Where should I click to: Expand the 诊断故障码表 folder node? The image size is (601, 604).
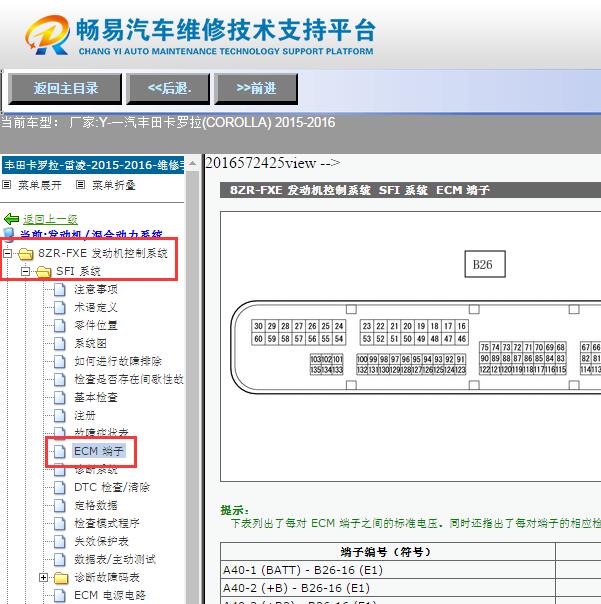coord(44,577)
